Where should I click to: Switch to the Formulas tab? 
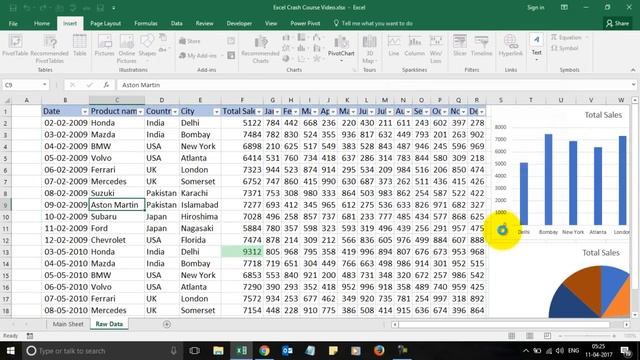point(146,24)
